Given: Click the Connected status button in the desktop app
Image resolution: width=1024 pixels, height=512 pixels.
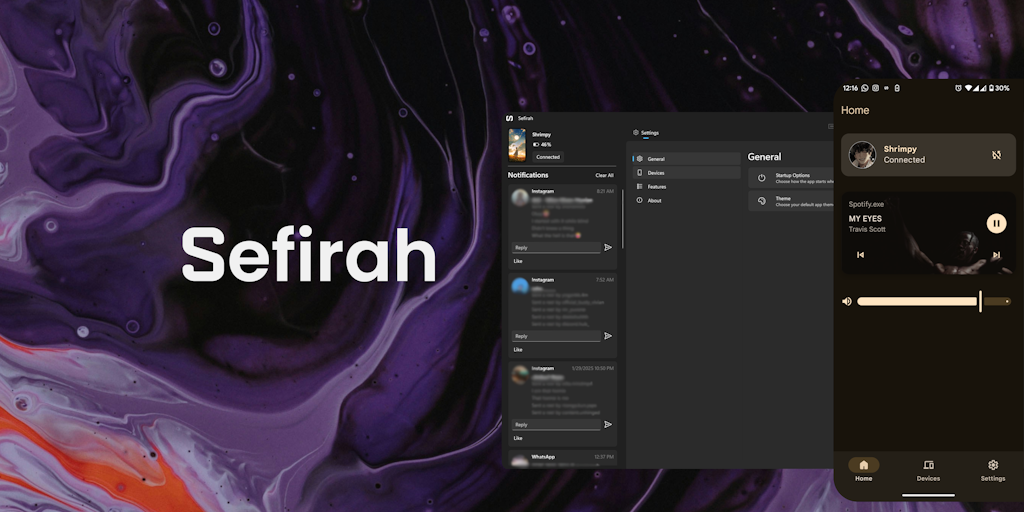Looking at the screenshot, I should tap(548, 157).
